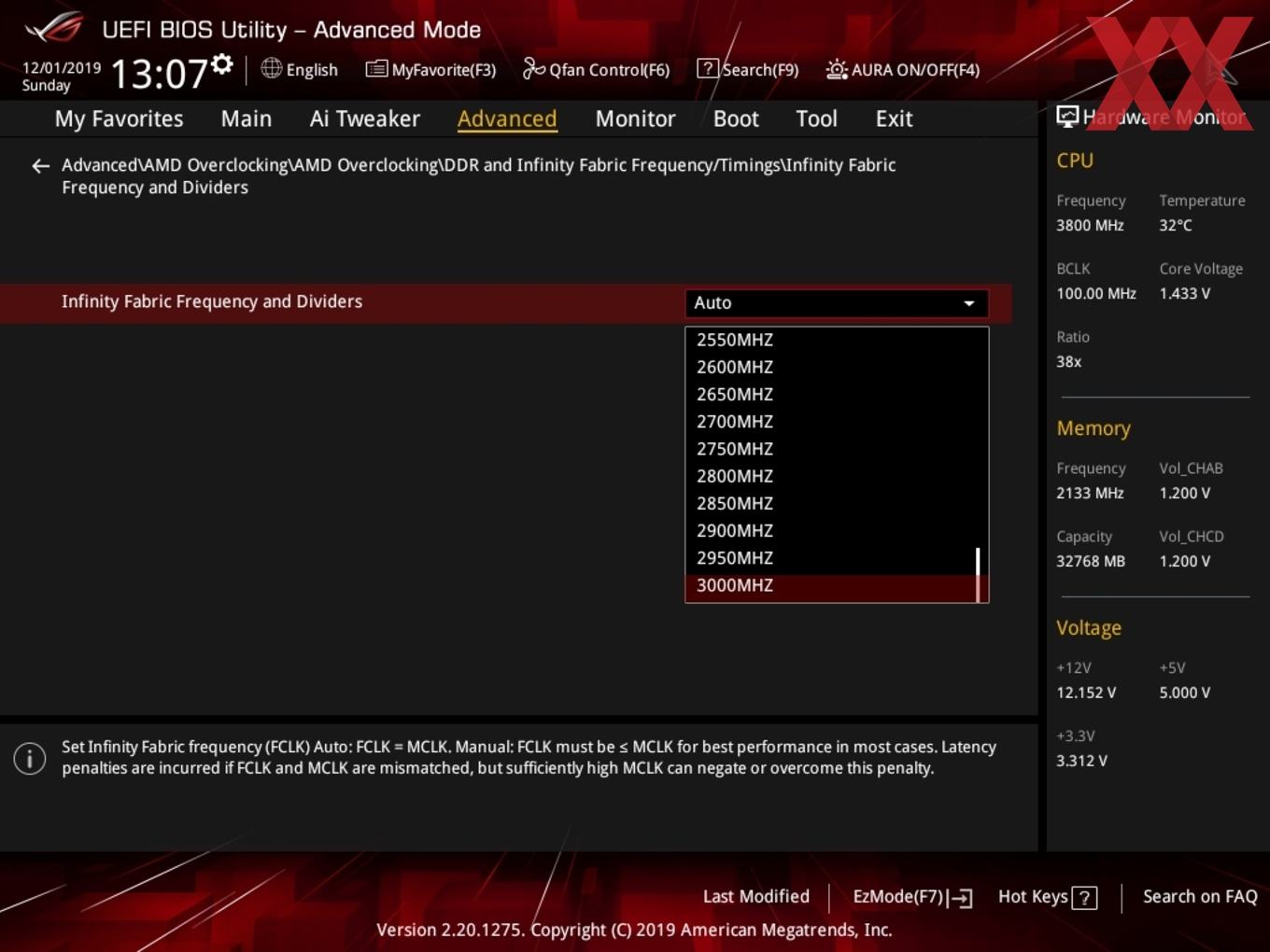Choose the highlighted 3000MHZ entry
Viewport: 1270px width, 952px height.
[837, 585]
